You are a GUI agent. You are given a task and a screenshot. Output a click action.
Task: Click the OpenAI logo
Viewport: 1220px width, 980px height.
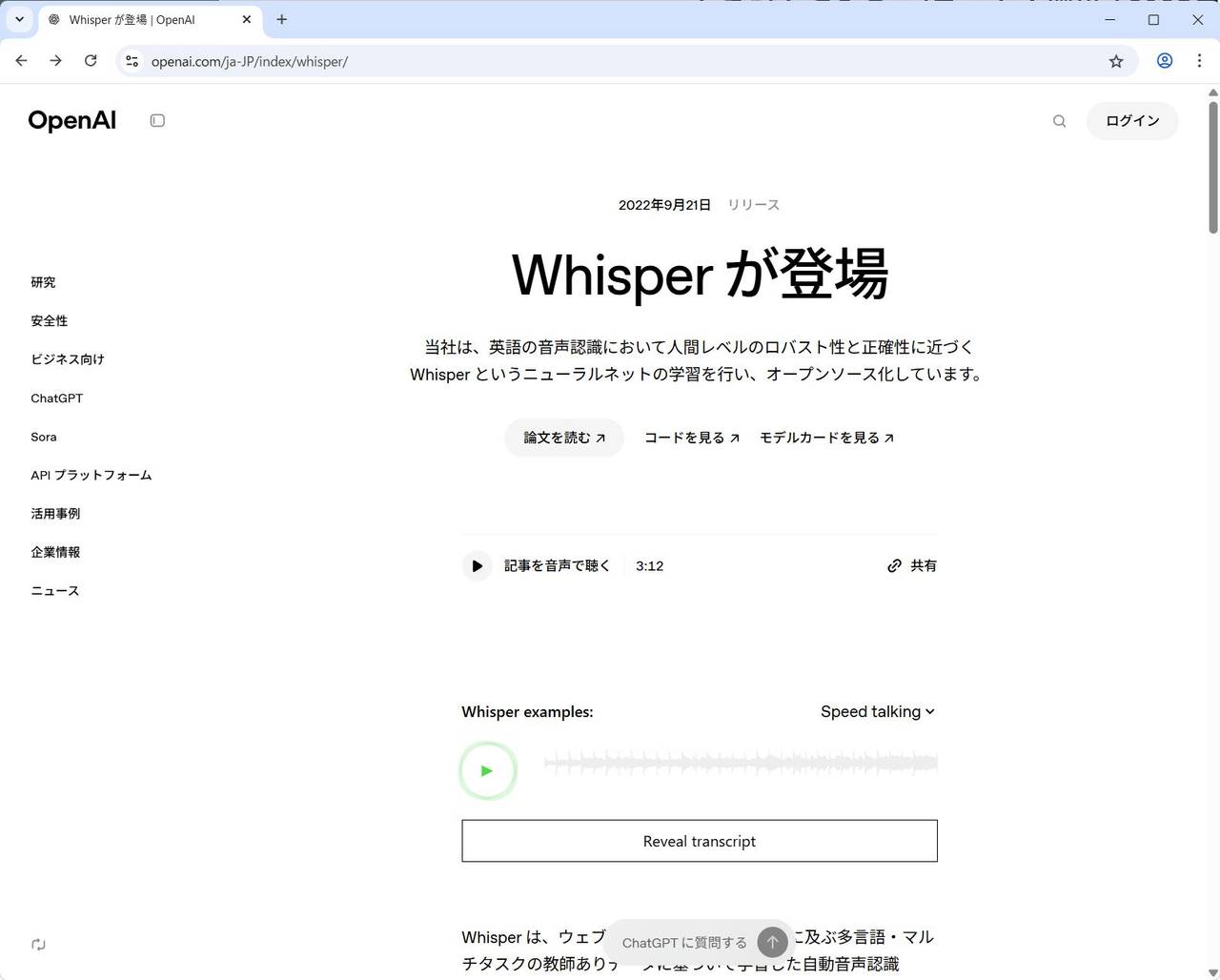click(x=72, y=121)
